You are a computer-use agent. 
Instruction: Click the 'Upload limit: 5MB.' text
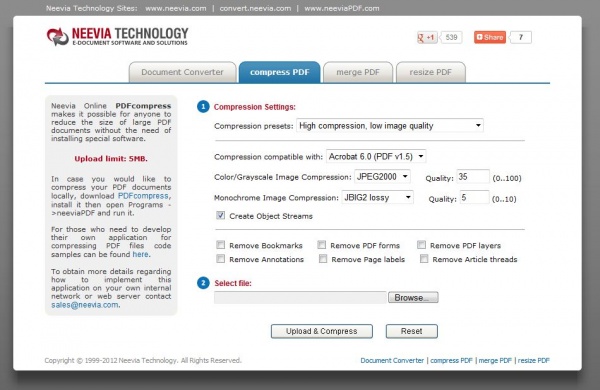(x=111, y=158)
